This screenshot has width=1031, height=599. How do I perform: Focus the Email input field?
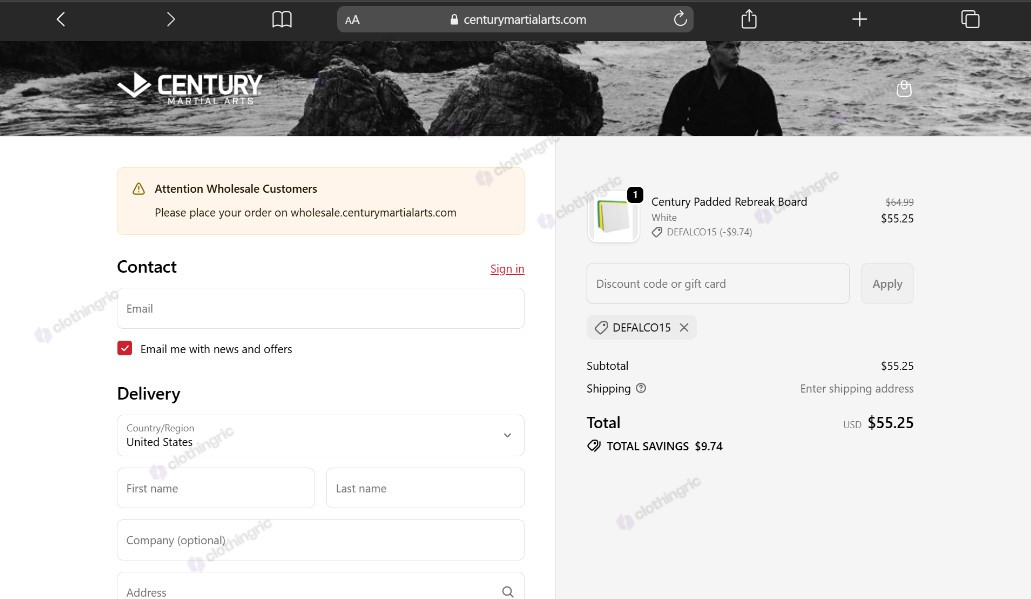[x=321, y=308]
